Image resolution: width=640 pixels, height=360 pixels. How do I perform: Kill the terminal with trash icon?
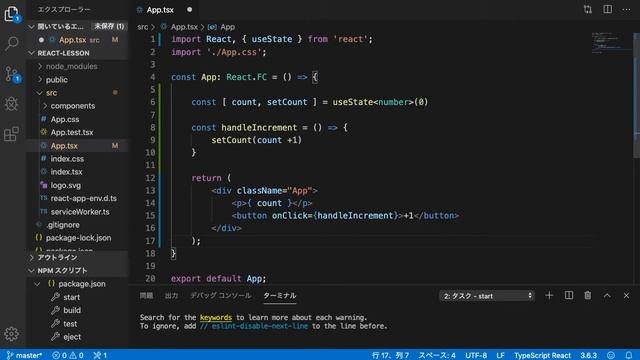pos(588,295)
